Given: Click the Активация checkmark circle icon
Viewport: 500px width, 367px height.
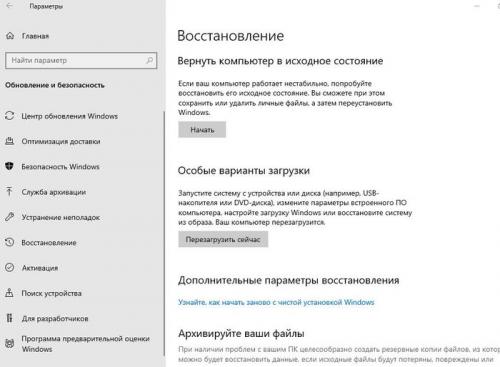Looking at the screenshot, I should tap(10, 267).
